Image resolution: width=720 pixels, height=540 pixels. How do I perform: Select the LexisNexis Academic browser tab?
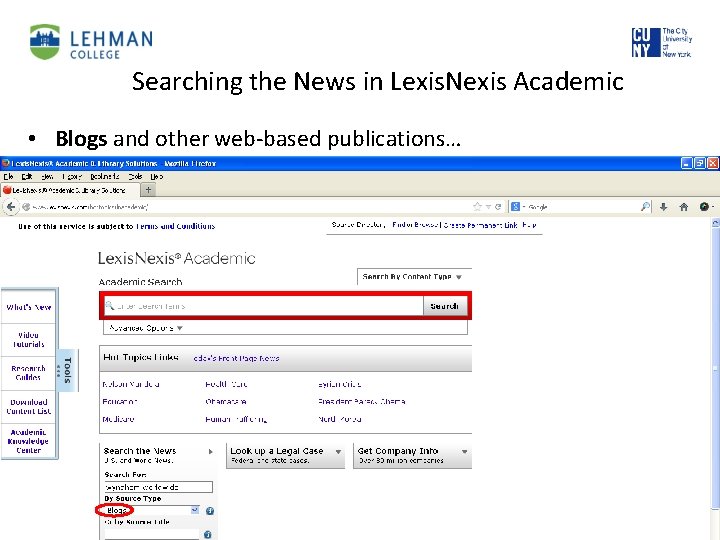[x=70, y=190]
